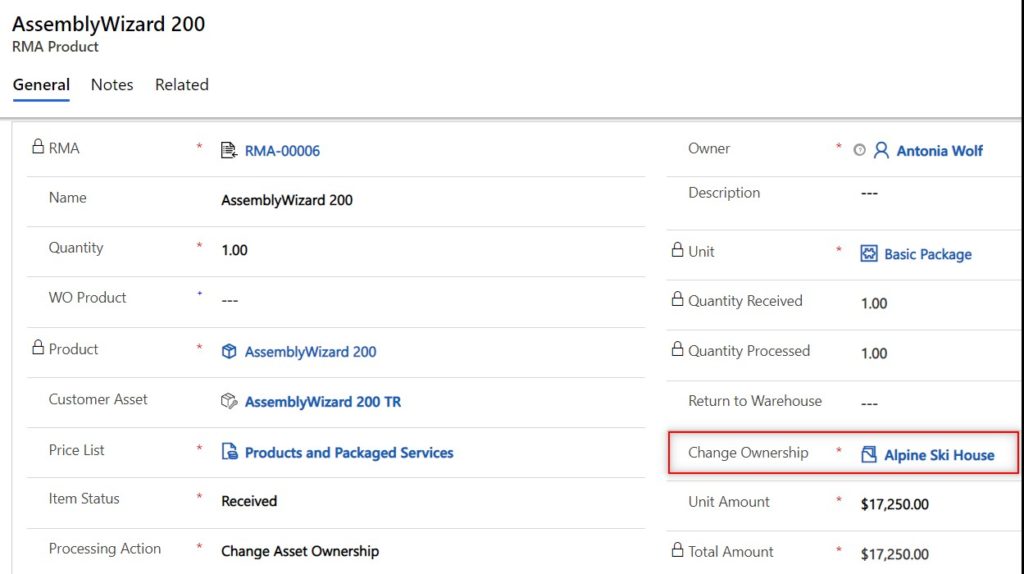1024x574 pixels.
Task: Click the lock icon beside Total Amount
Action: (677, 550)
